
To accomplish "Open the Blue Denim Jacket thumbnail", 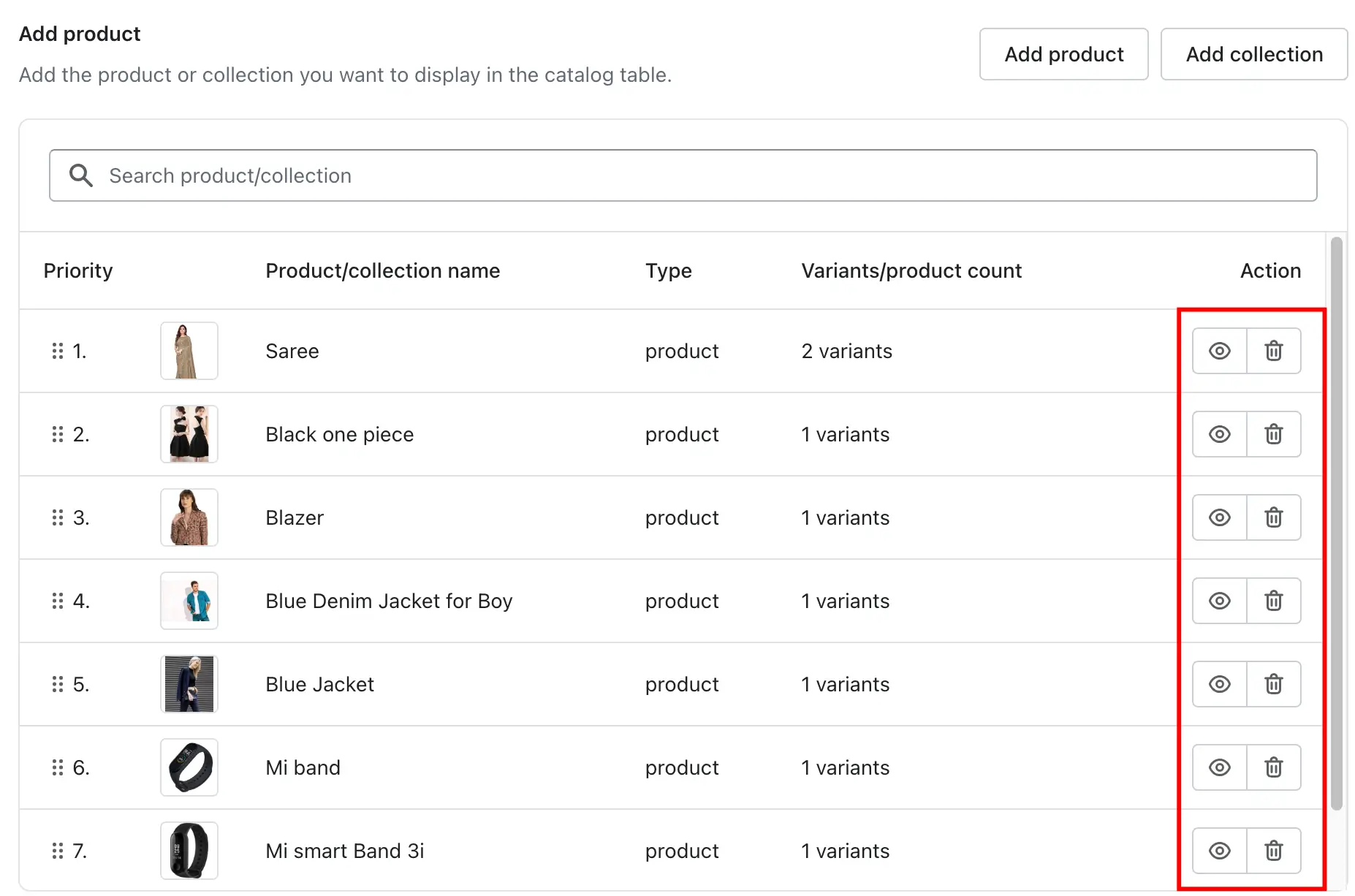I will (189, 601).
